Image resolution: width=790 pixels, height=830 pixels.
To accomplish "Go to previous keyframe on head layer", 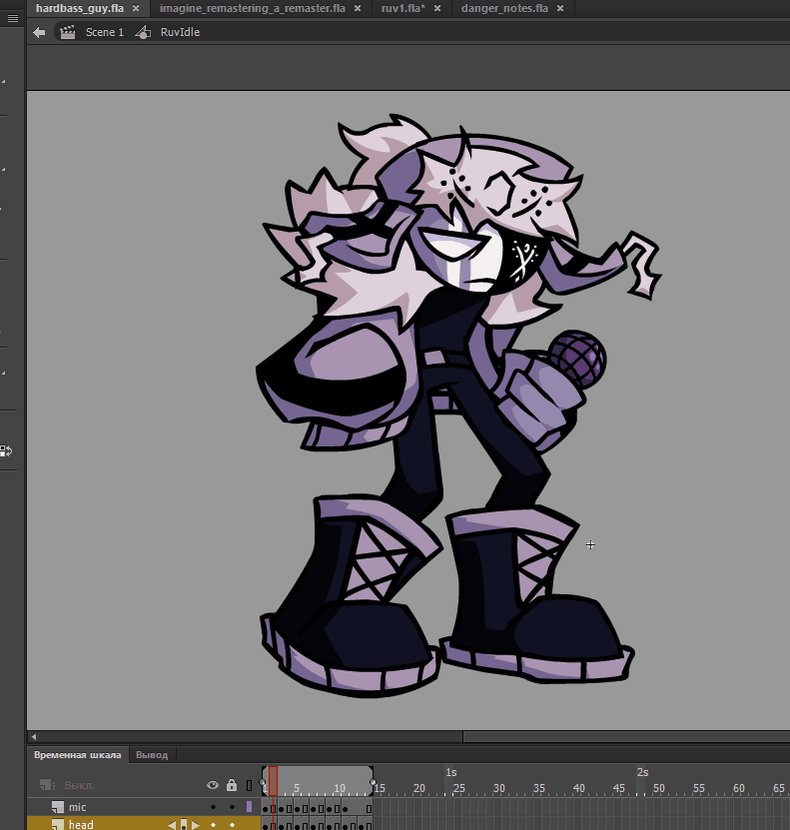I will pyautogui.click(x=172, y=825).
